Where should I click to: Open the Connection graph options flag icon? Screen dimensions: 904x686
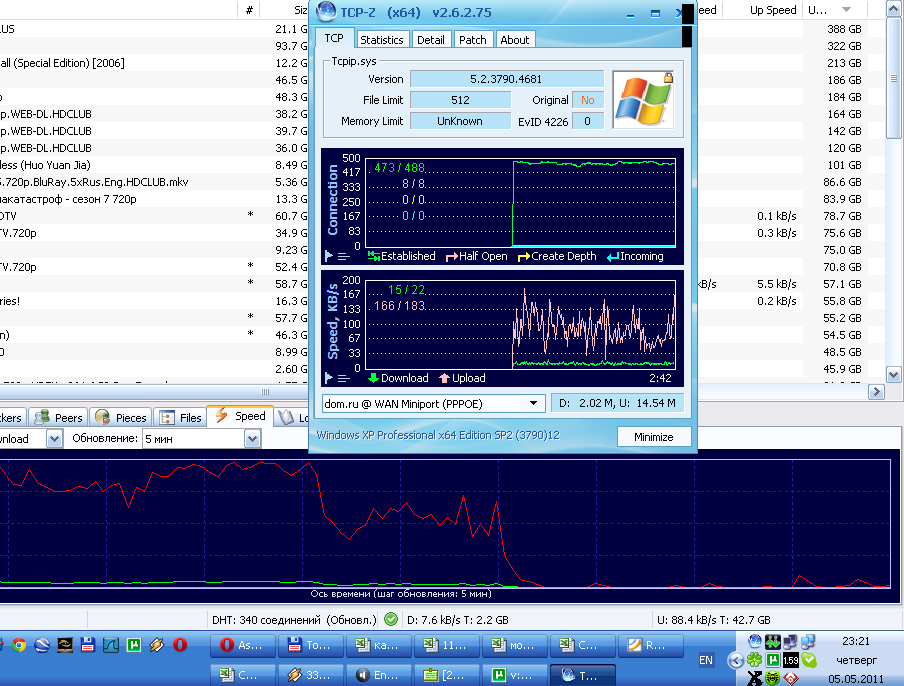point(329,256)
